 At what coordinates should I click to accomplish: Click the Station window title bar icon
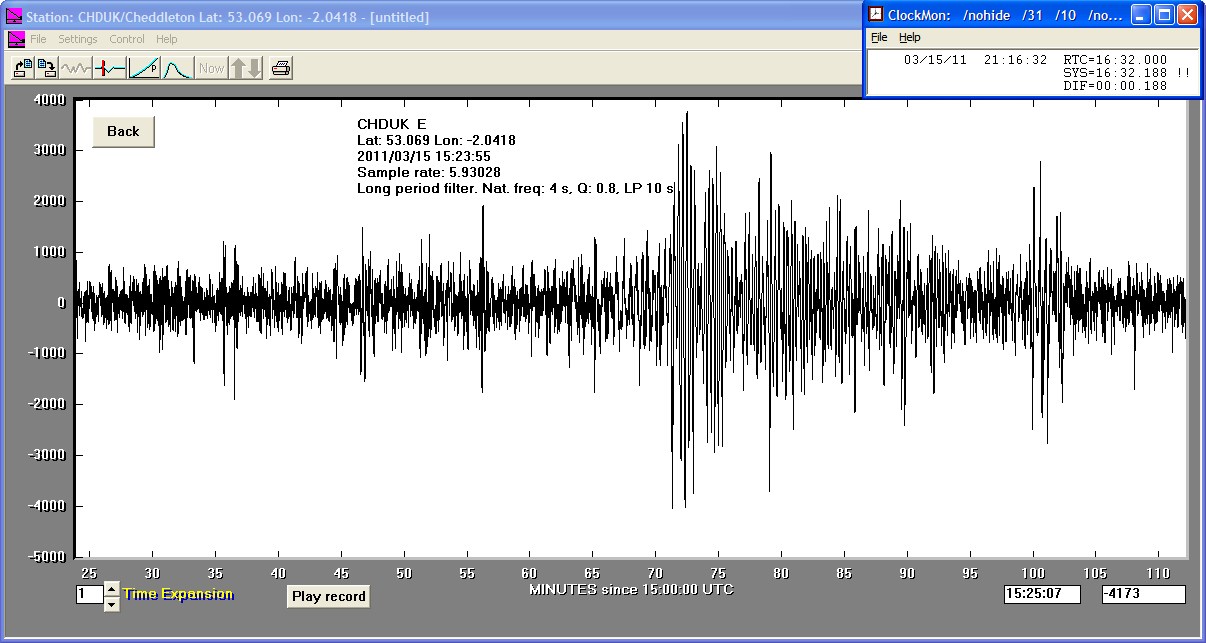click(x=13, y=17)
